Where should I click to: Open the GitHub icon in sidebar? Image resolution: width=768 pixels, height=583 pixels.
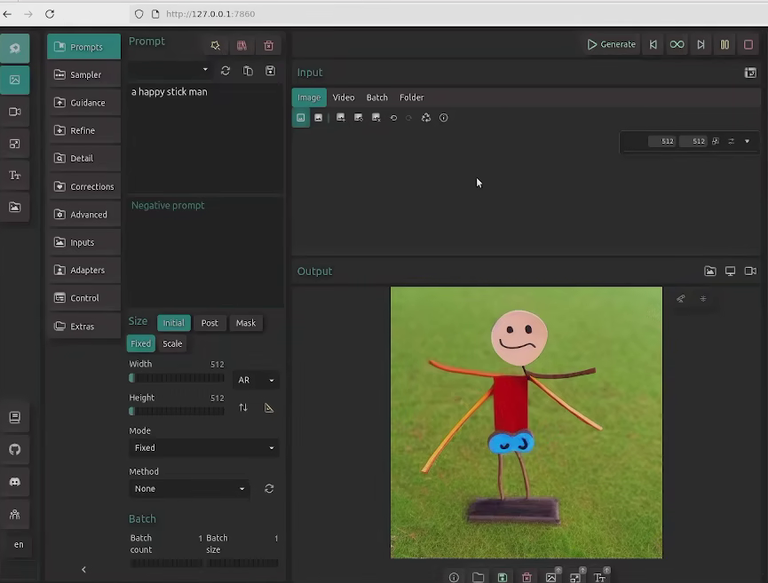click(x=15, y=449)
